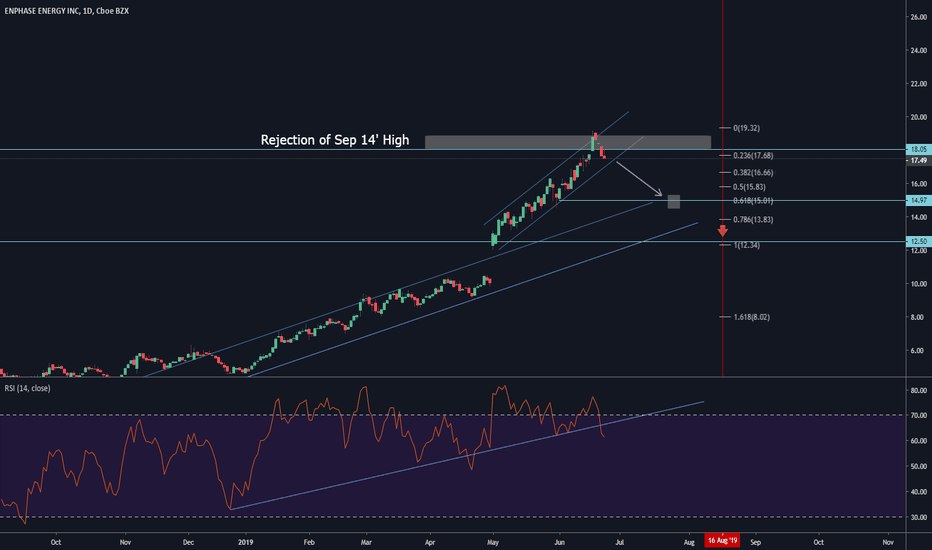Click the 16 Aug '19 date marker
The height and width of the screenshot is (550, 932).
pyautogui.click(x=722, y=540)
